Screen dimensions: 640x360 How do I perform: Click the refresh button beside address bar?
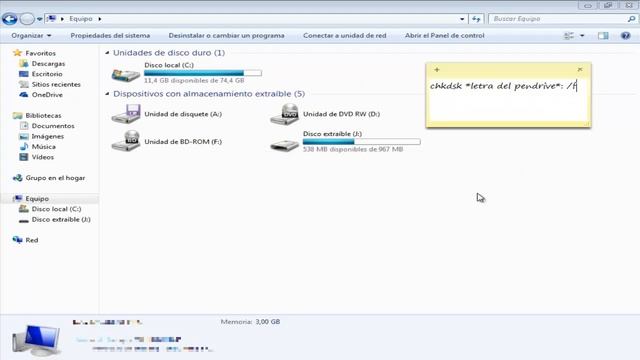[x=476, y=19]
